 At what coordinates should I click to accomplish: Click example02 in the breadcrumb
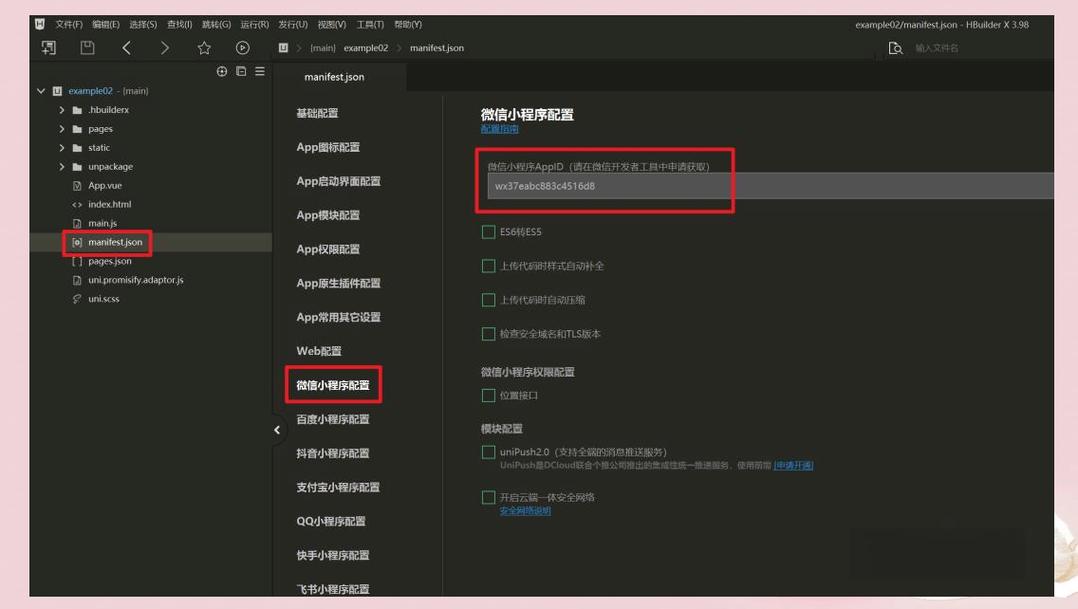coord(366,48)
